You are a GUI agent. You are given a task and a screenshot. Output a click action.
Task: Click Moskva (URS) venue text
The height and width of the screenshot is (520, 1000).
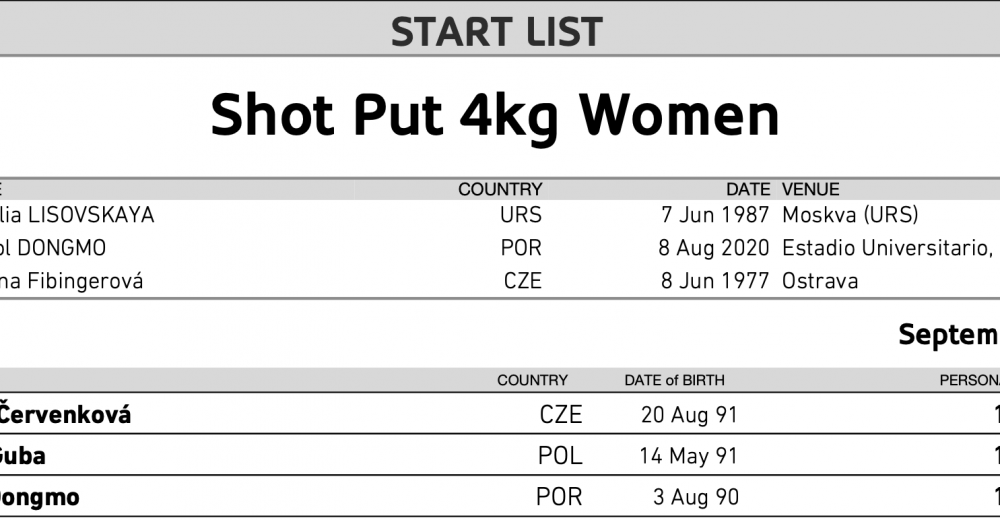850,215
